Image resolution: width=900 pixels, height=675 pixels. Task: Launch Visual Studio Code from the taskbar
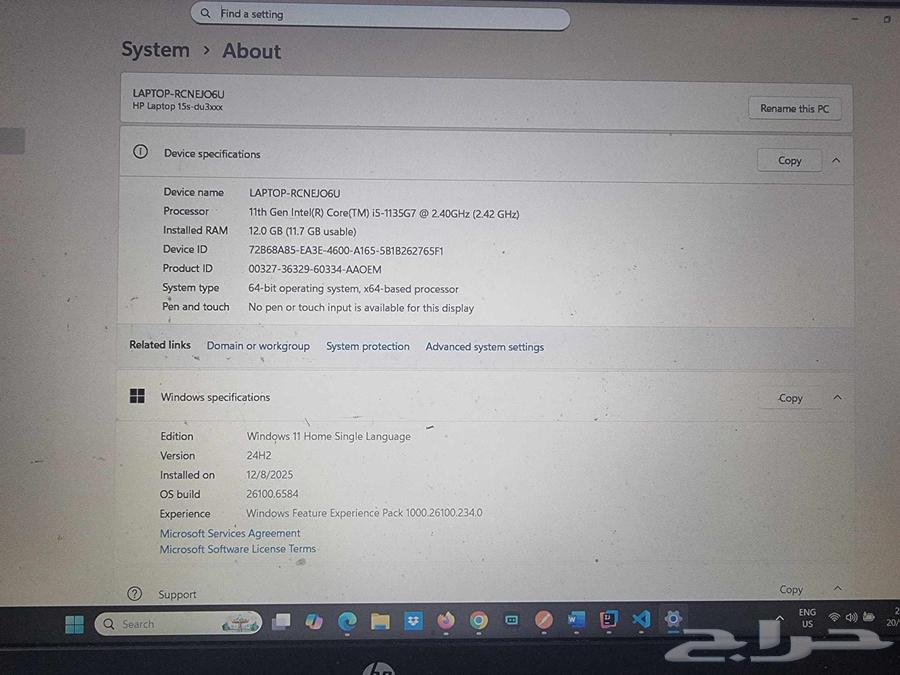click(x=640, y=621)
